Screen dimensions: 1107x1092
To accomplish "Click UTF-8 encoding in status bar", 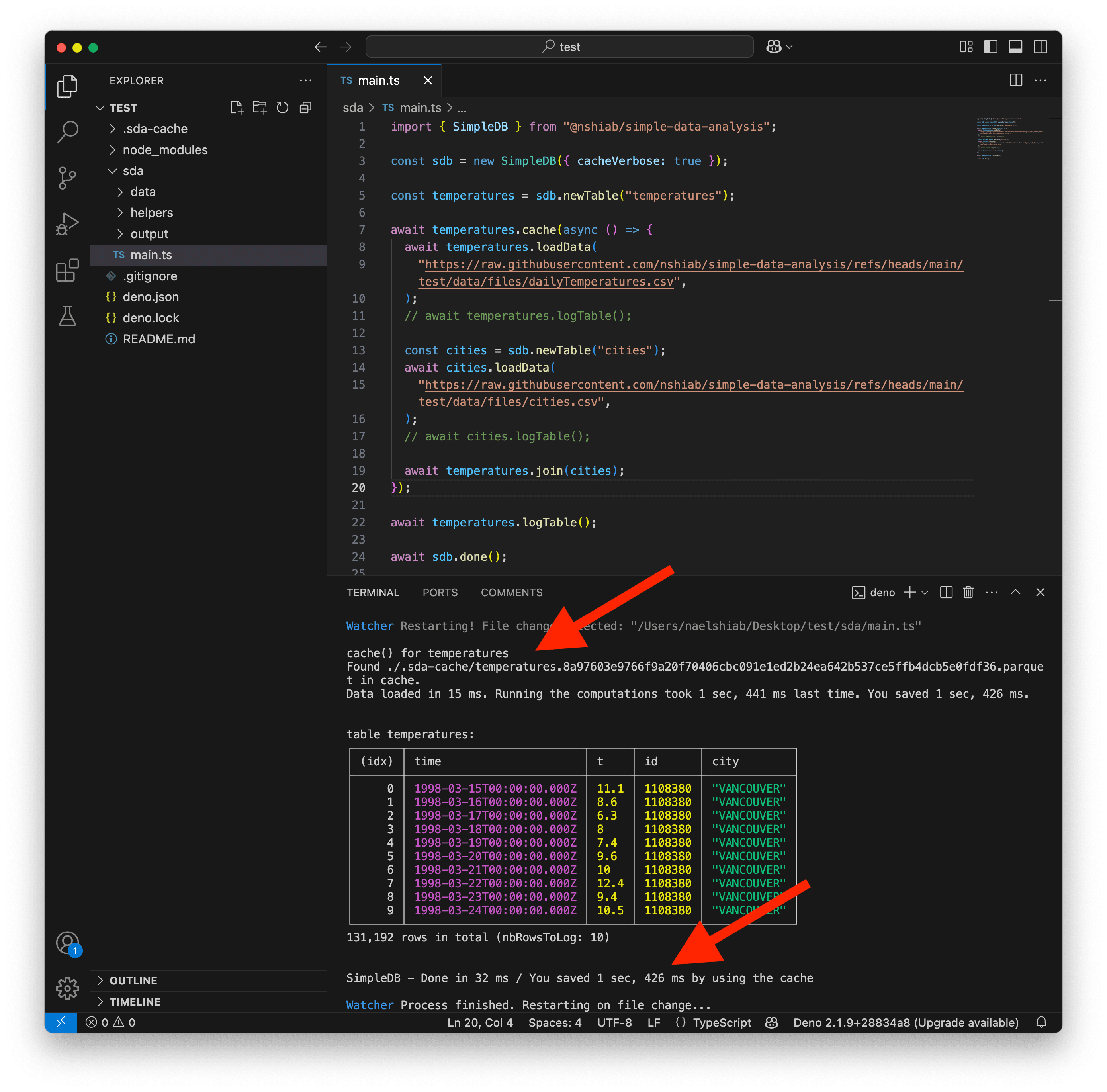I will coord(614,1023).
